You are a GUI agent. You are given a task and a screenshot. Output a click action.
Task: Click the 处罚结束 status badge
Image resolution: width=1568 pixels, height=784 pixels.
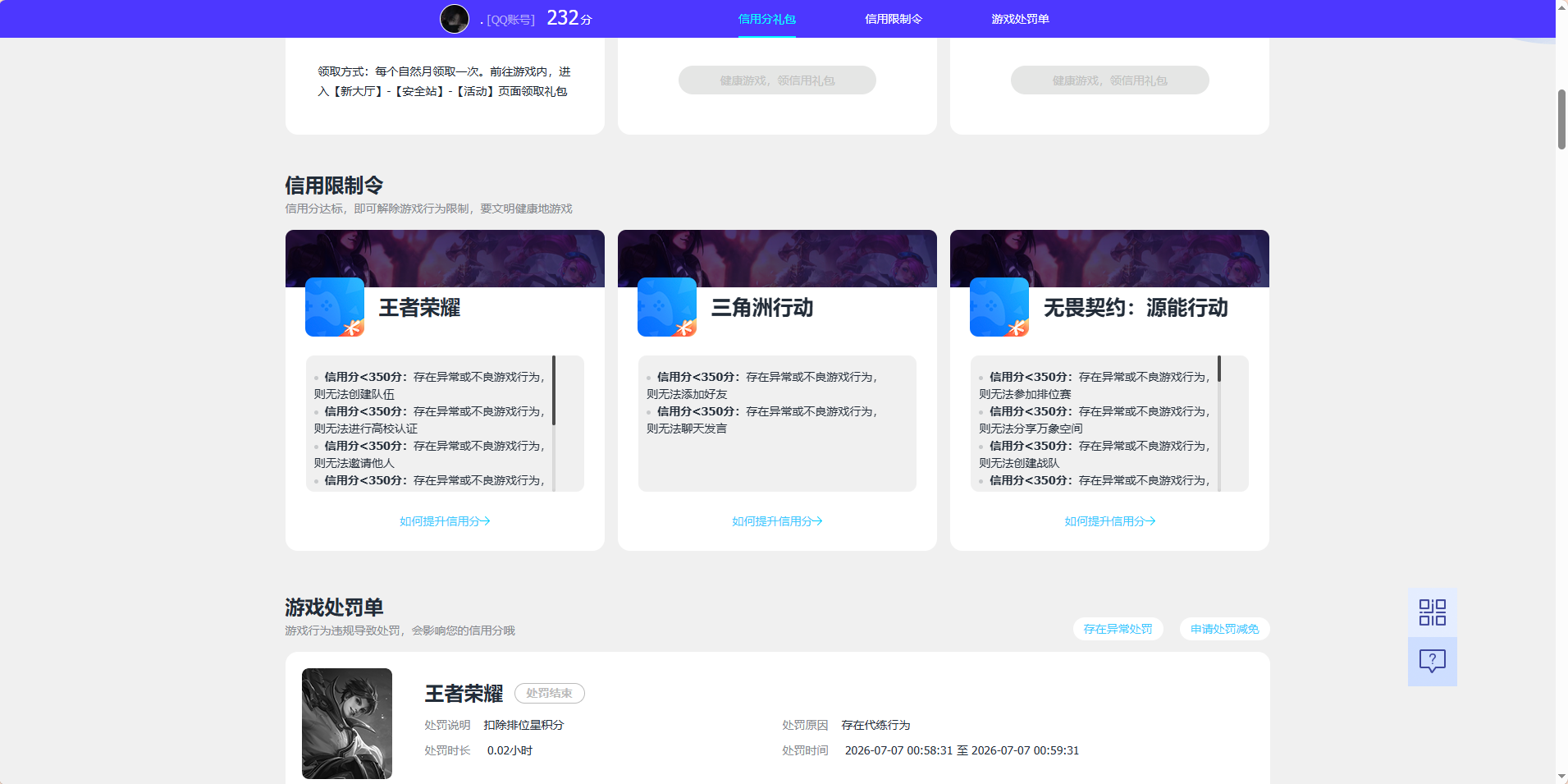pos(549,694)
